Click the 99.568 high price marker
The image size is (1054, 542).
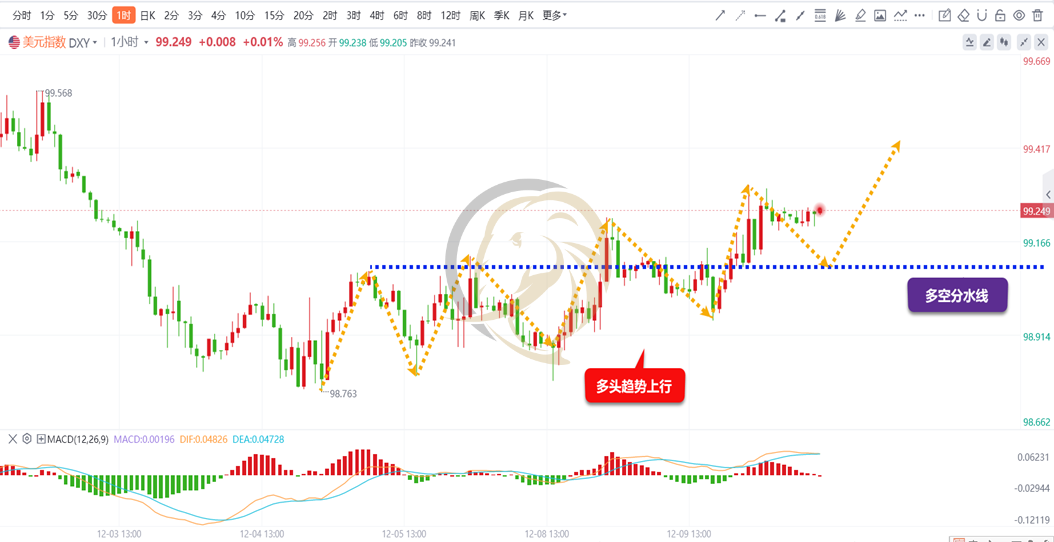[x=59, y=93]
